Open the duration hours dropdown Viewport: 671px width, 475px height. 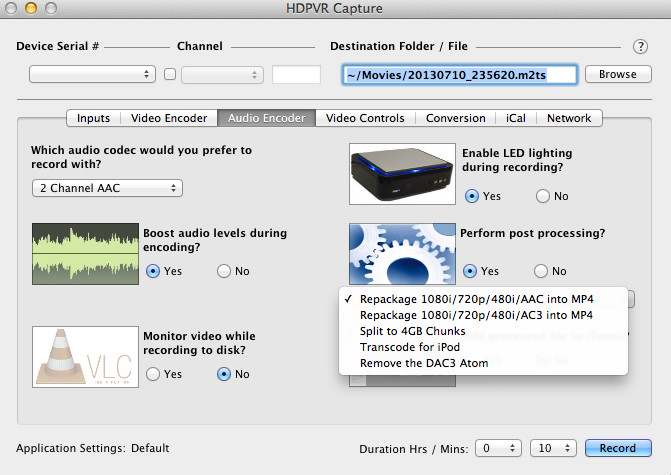point(499,448)
